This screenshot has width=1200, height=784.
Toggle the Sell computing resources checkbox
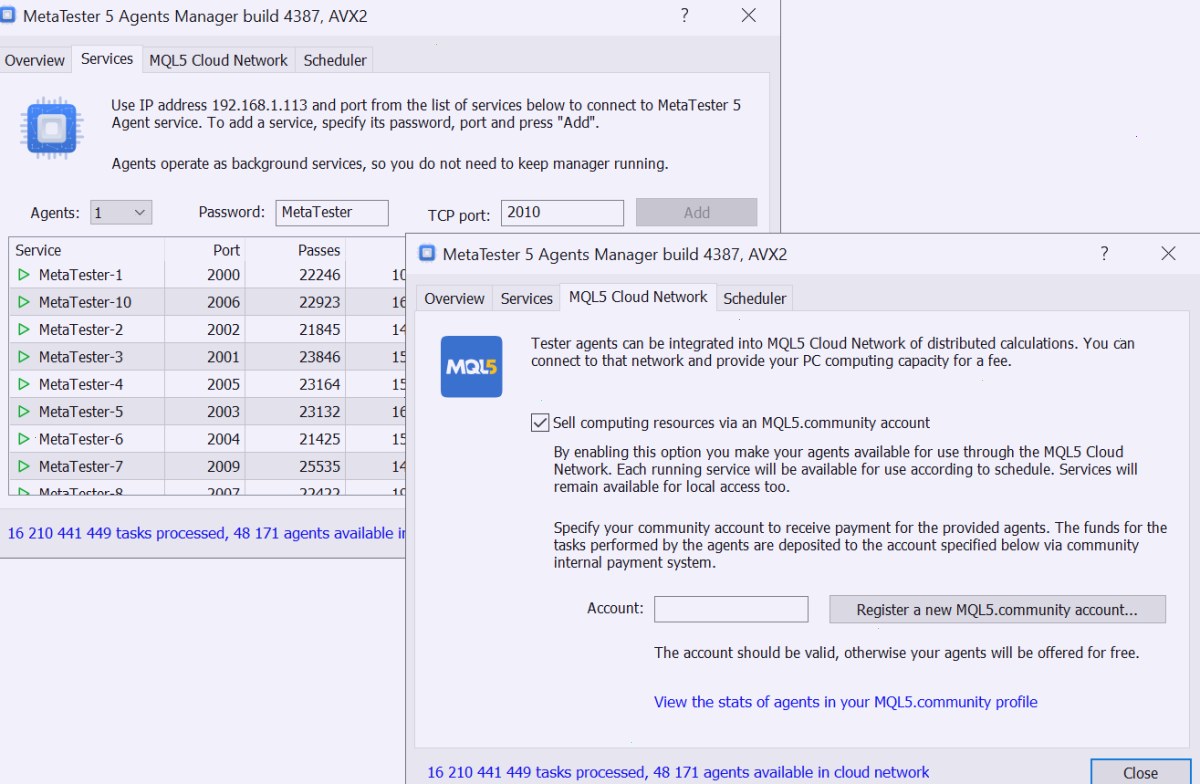pyautogui.click(x=540, y=423)
